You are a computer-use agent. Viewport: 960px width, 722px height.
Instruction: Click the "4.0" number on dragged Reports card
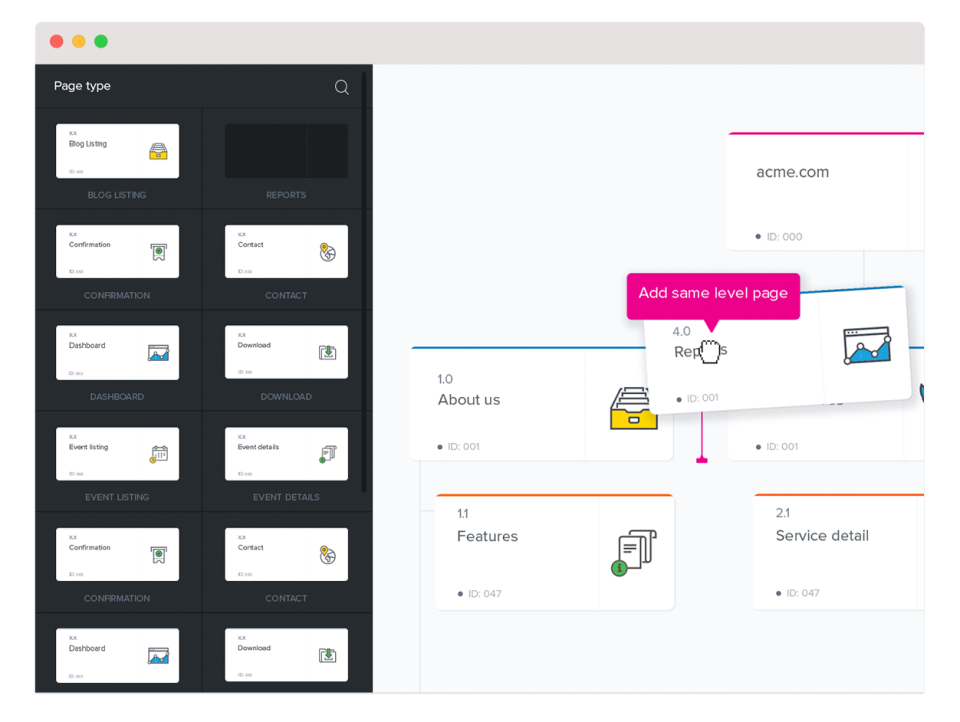(x=681, y=331)
